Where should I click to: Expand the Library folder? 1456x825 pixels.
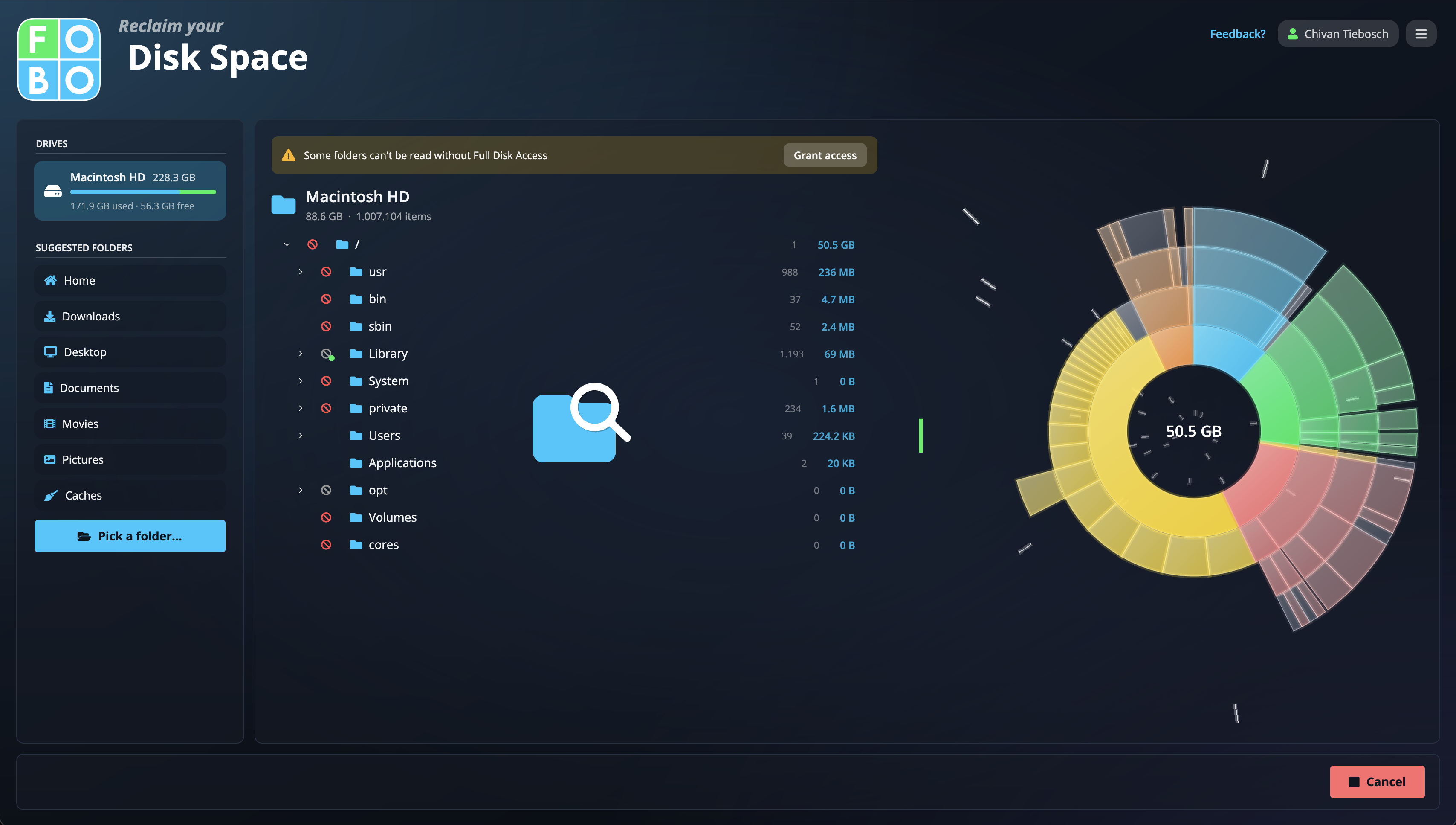(301, 354)
